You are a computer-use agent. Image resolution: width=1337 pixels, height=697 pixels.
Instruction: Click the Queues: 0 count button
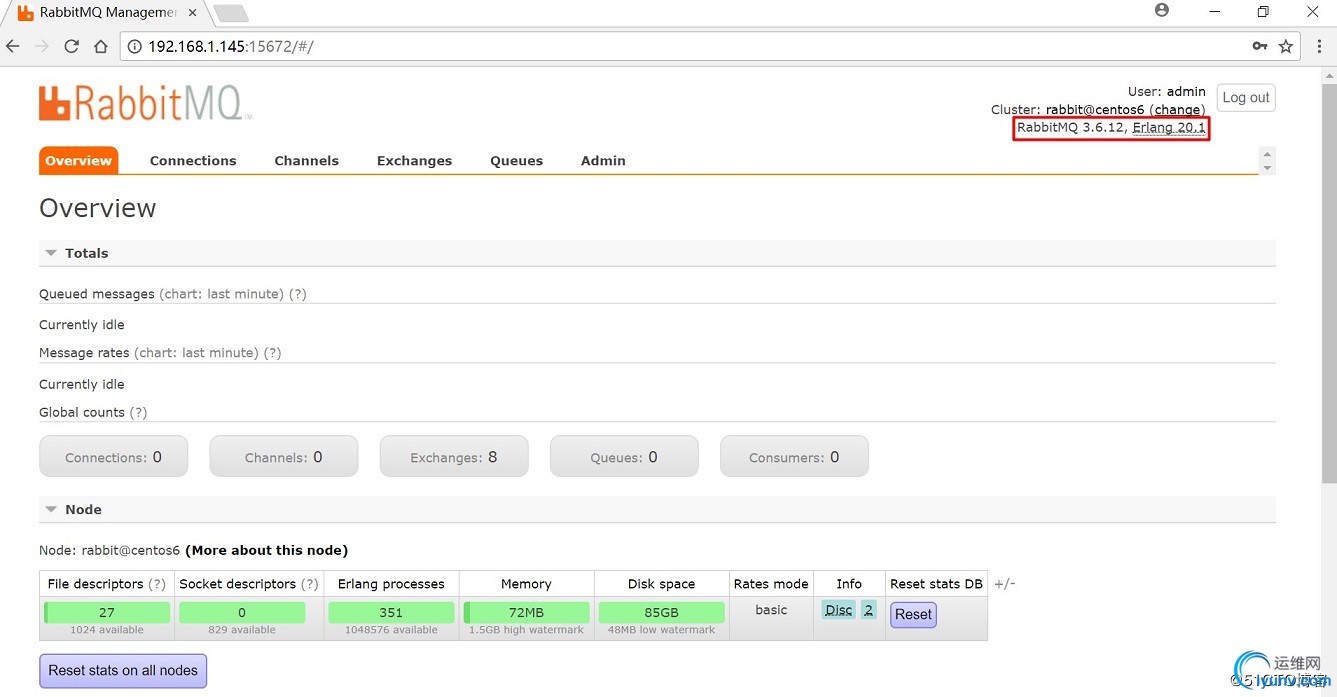point(623,457)
